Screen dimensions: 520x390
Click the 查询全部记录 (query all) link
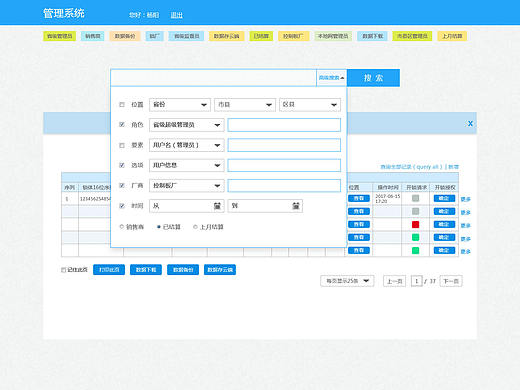412,167
